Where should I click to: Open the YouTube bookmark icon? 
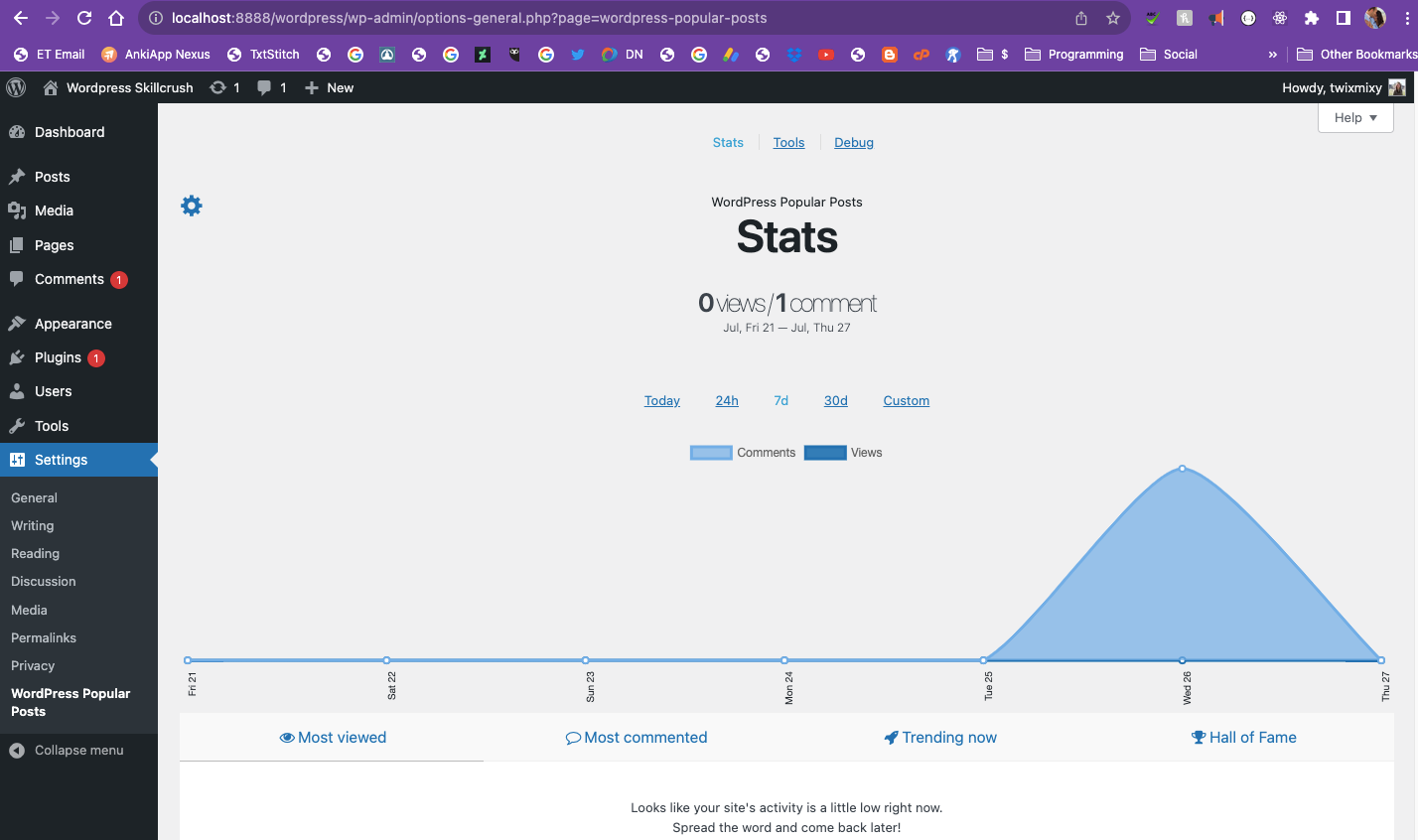point(826,55)
